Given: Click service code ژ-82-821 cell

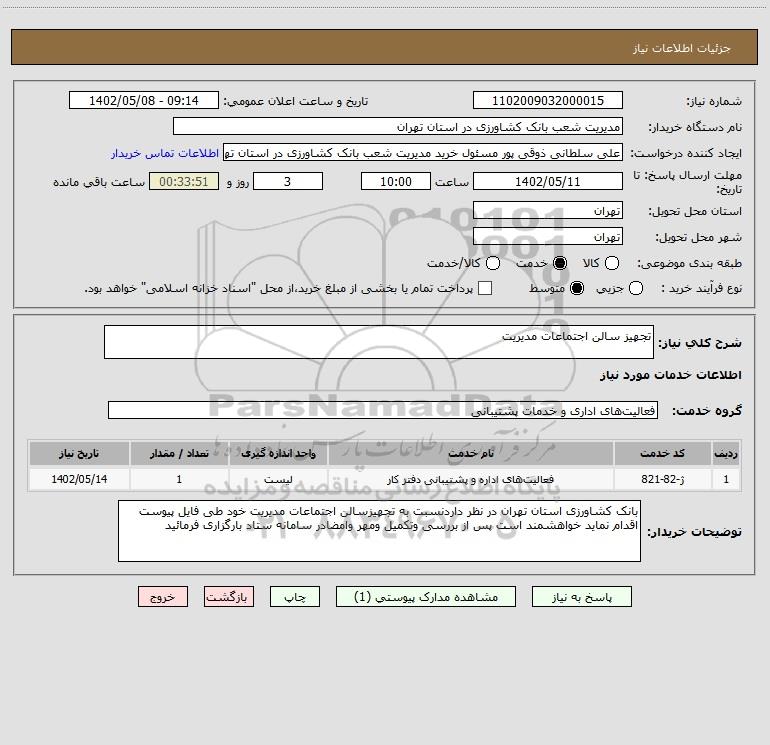Looking at the screenshot, I should (x=662, y=479).
